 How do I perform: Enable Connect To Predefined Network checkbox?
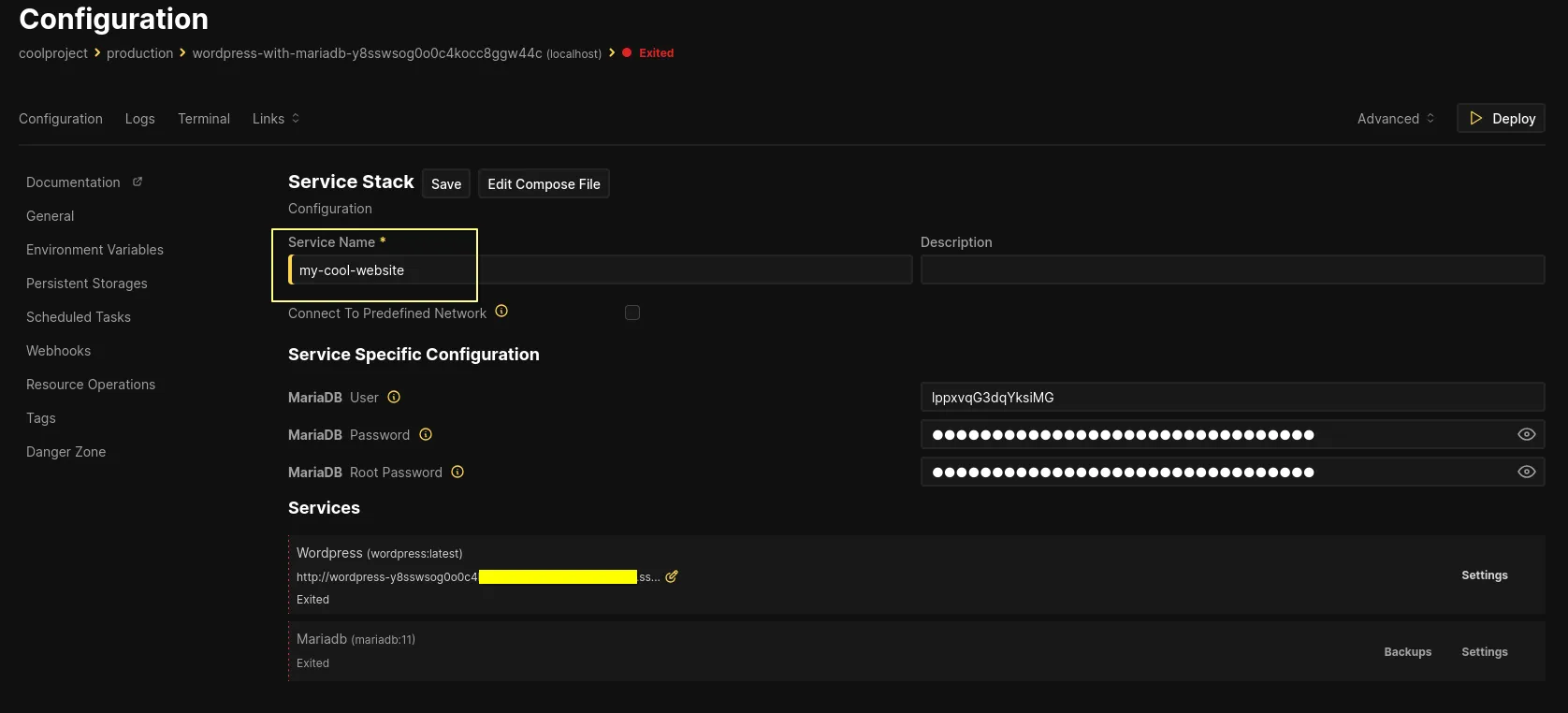pos(632,313)
